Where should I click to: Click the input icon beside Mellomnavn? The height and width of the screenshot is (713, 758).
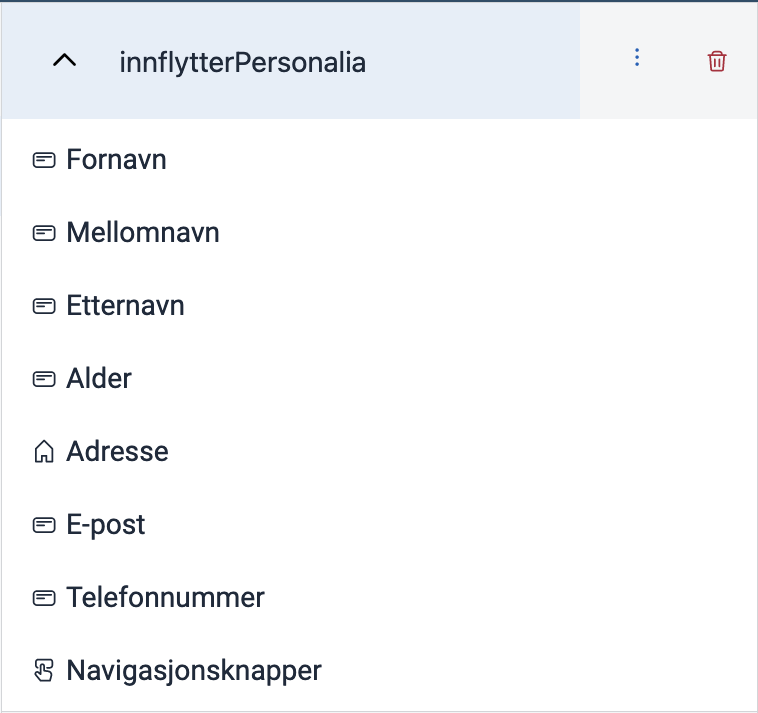pyautogui.click(x=44, y=233)
